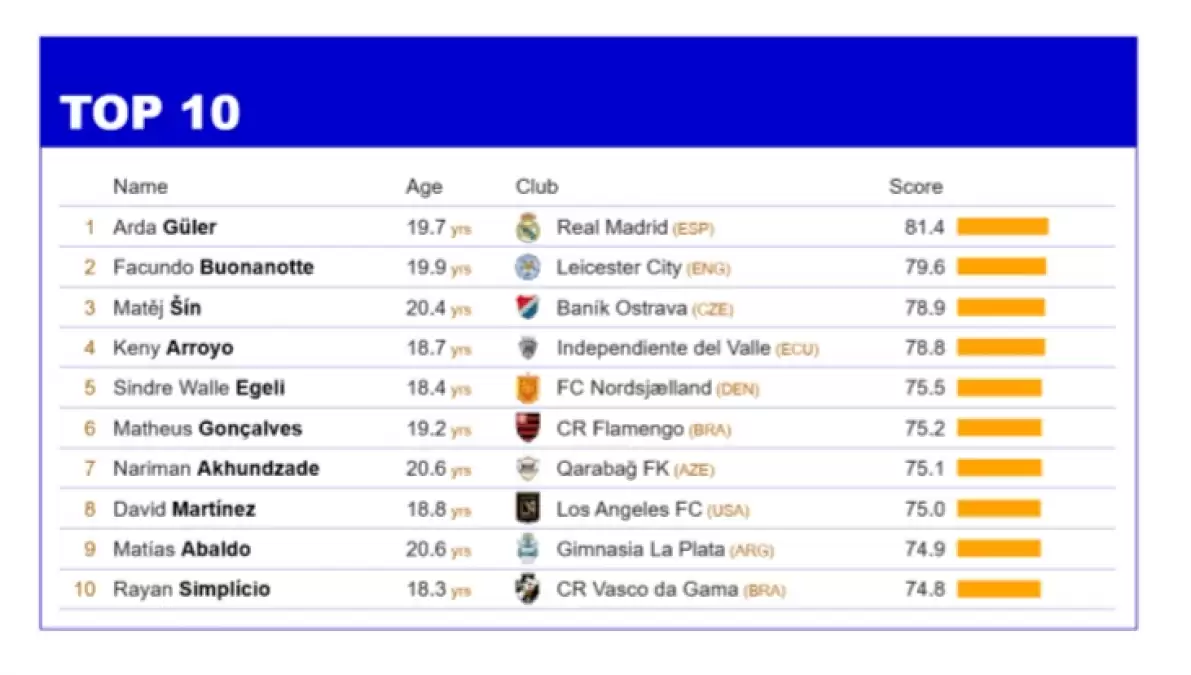Click the Los Angeles FC crest
Viewport: 1191px width, 675px height.
click(x=528, y=509)
